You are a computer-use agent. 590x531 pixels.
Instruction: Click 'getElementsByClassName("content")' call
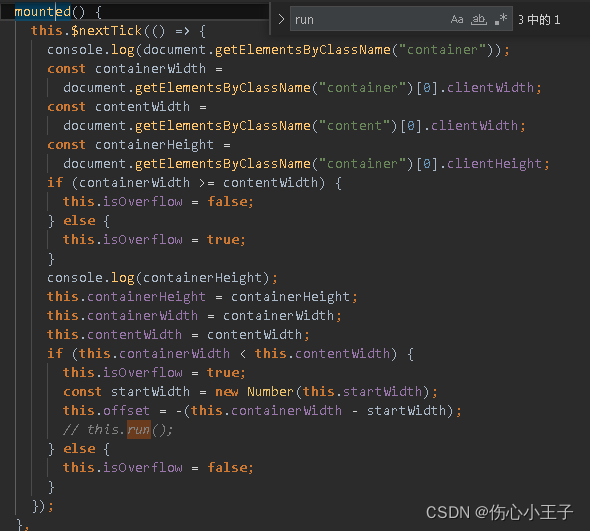(x=266, y=126)
